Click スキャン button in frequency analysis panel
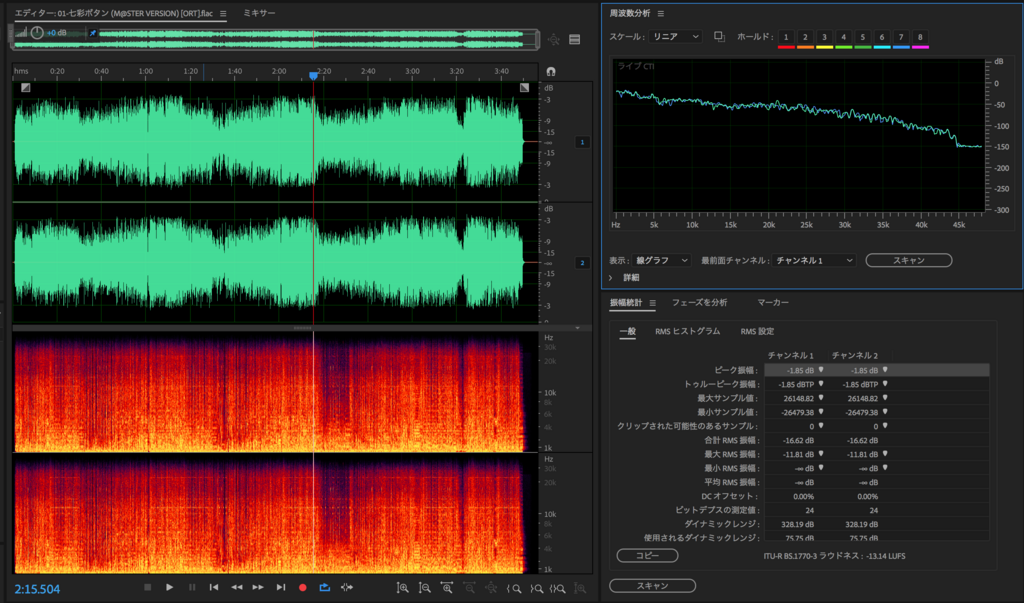Image resolution: width=1024 pixels, height=603 pixels. coord(908,260)
